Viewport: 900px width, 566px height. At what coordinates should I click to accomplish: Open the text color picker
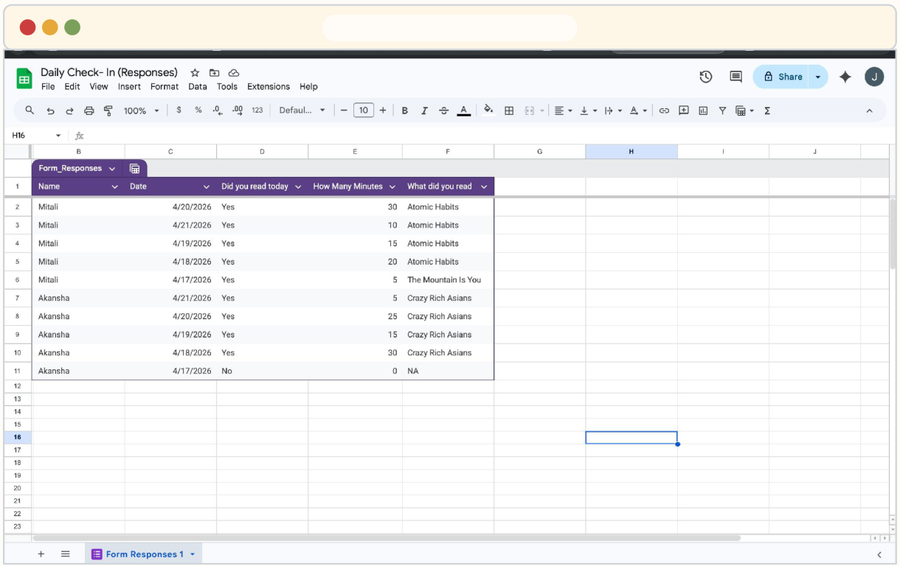click(x=464, y=111)
